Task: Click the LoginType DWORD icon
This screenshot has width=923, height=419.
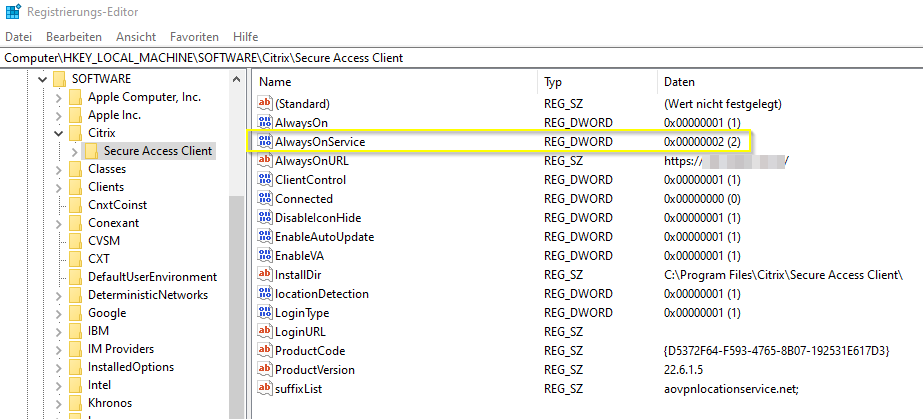Action: pos(265,312)
